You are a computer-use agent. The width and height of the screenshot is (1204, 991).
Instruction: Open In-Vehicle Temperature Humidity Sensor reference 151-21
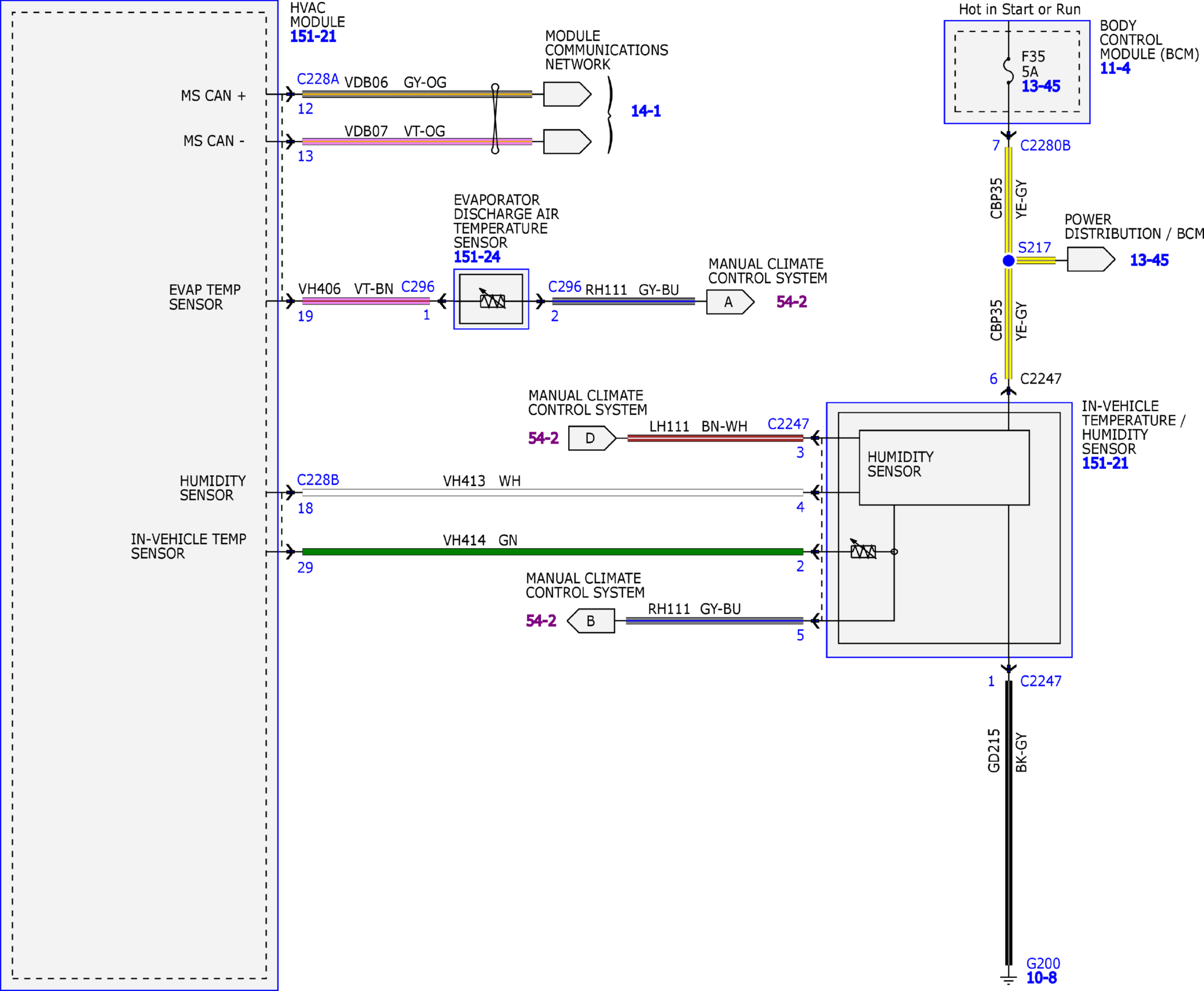1105,463
